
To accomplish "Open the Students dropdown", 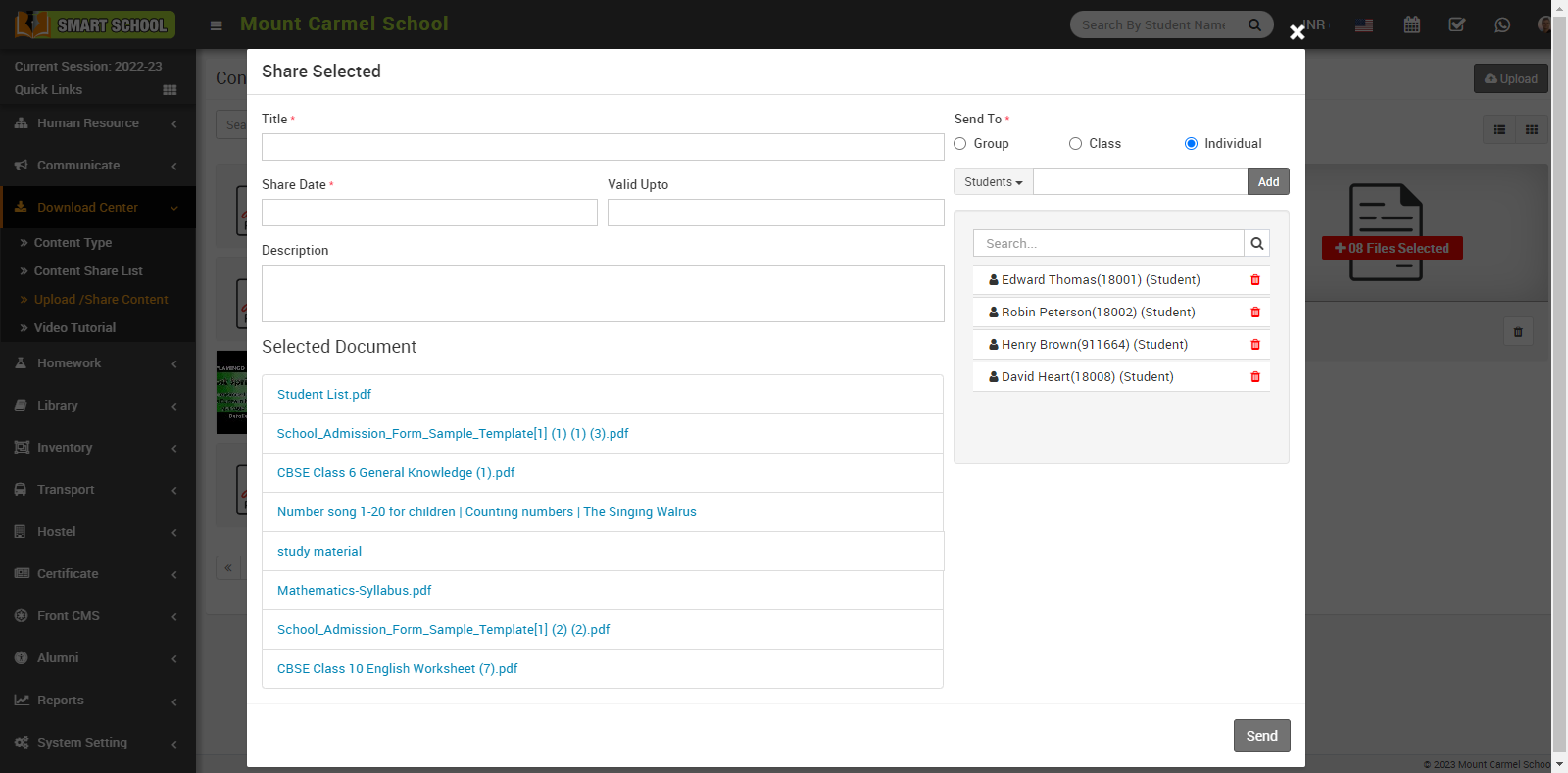I will [x=993, y=182].
